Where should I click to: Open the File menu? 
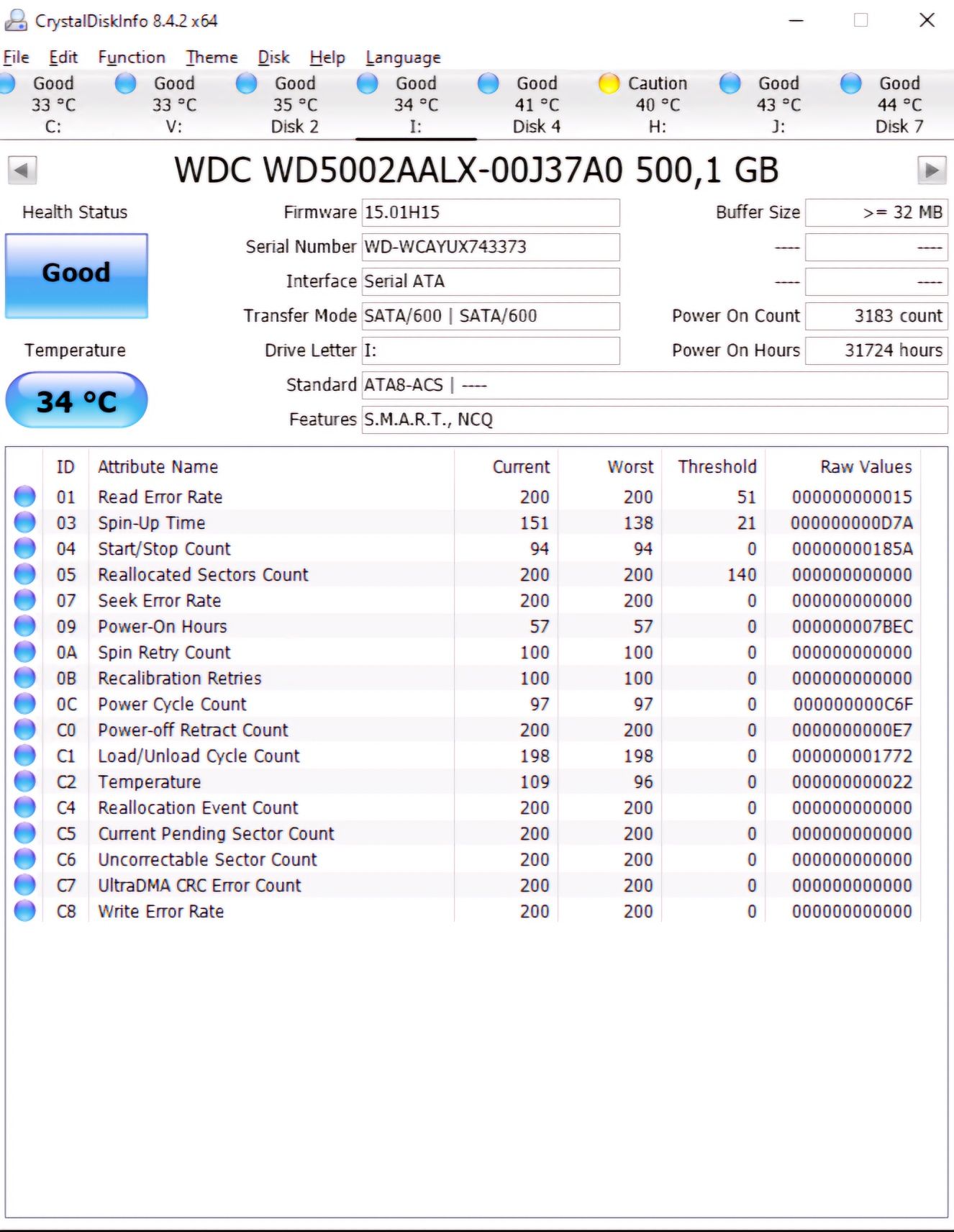[16, 58]
